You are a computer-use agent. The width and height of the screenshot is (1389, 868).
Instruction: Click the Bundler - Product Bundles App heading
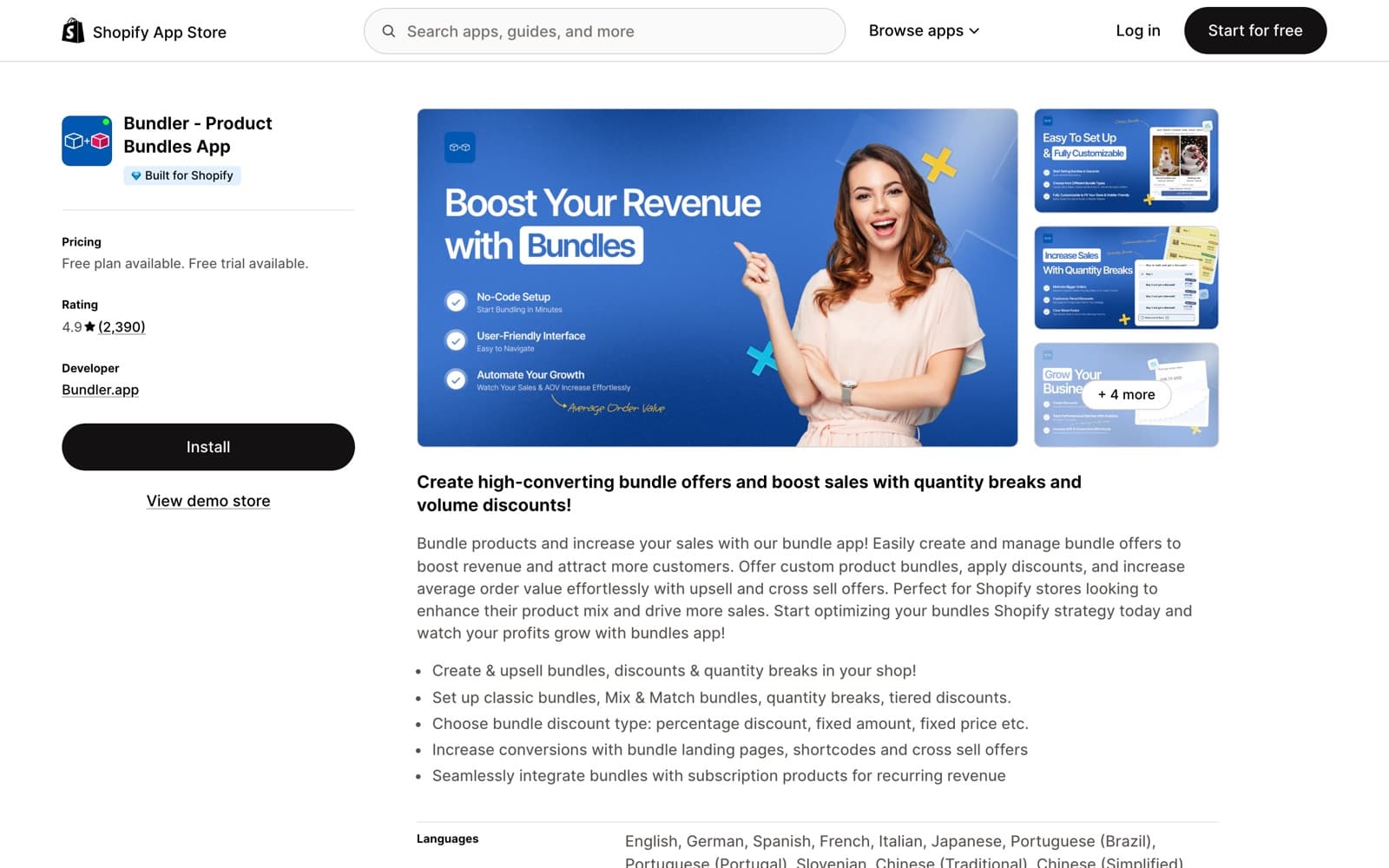pos(198,135)
